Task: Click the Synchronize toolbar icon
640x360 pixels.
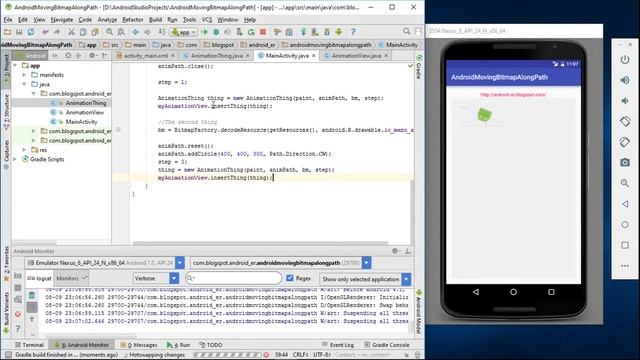Action: tap(31, 32)
